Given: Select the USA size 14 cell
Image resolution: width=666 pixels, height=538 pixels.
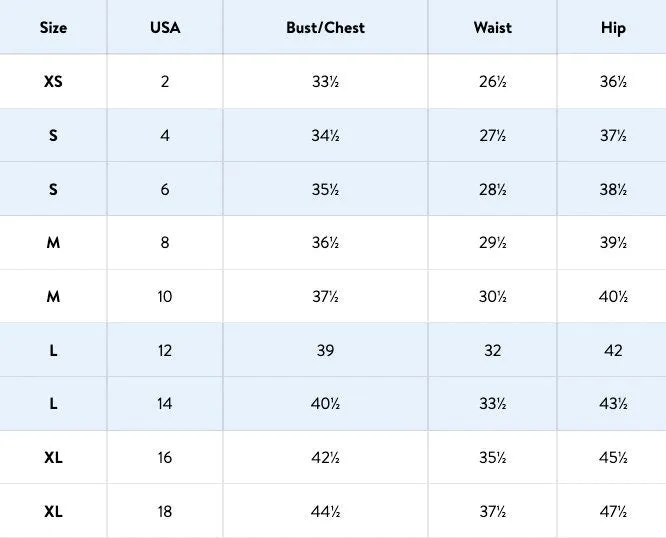Looking at the screenshot, I should coord(165,403).
